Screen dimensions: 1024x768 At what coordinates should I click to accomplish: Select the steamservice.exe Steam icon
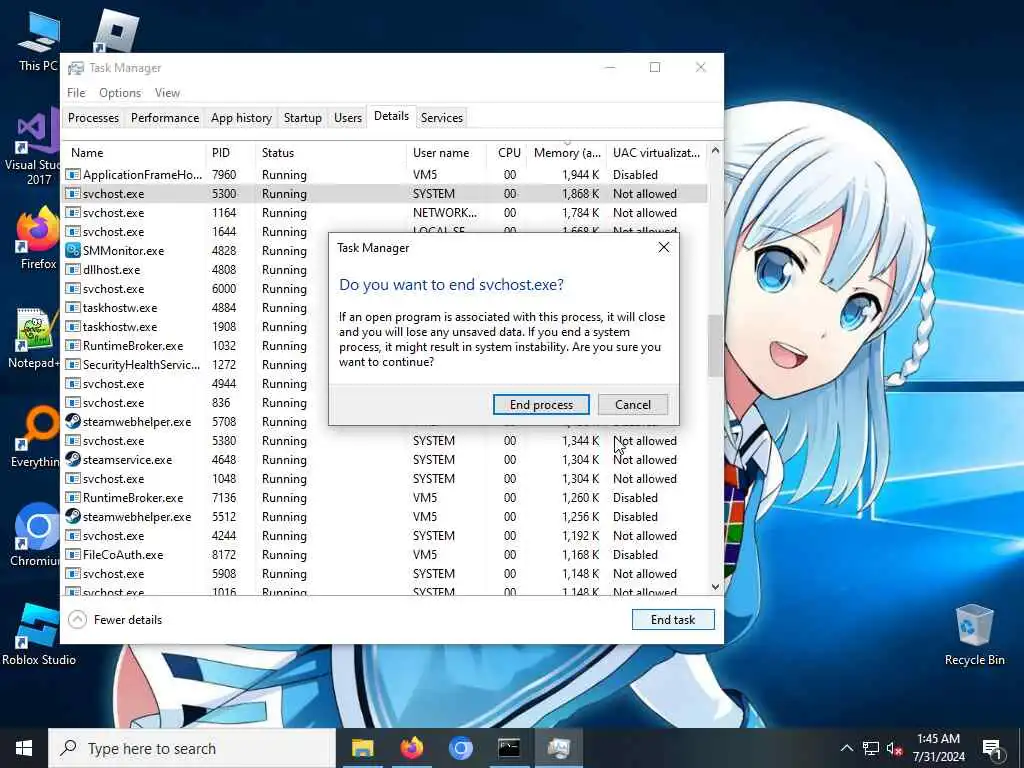pyautogui.click(x=72, y=459)
